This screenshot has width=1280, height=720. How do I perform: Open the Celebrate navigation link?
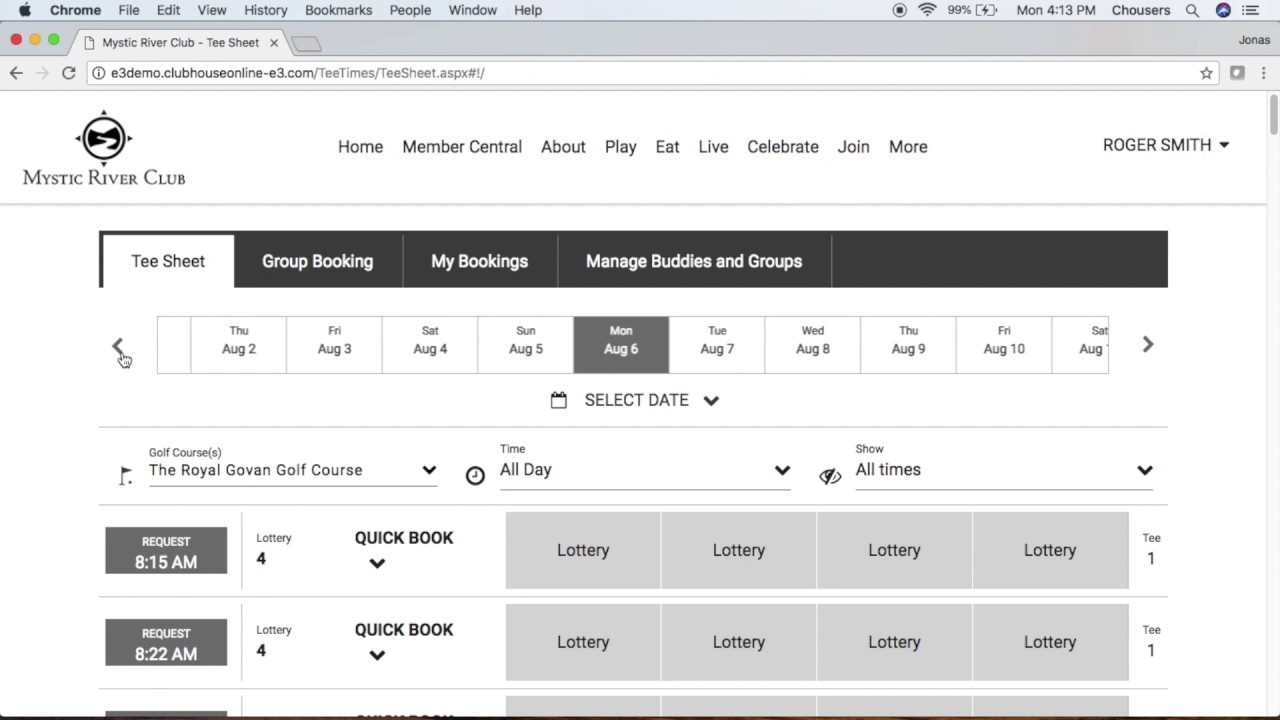(783, 146)
